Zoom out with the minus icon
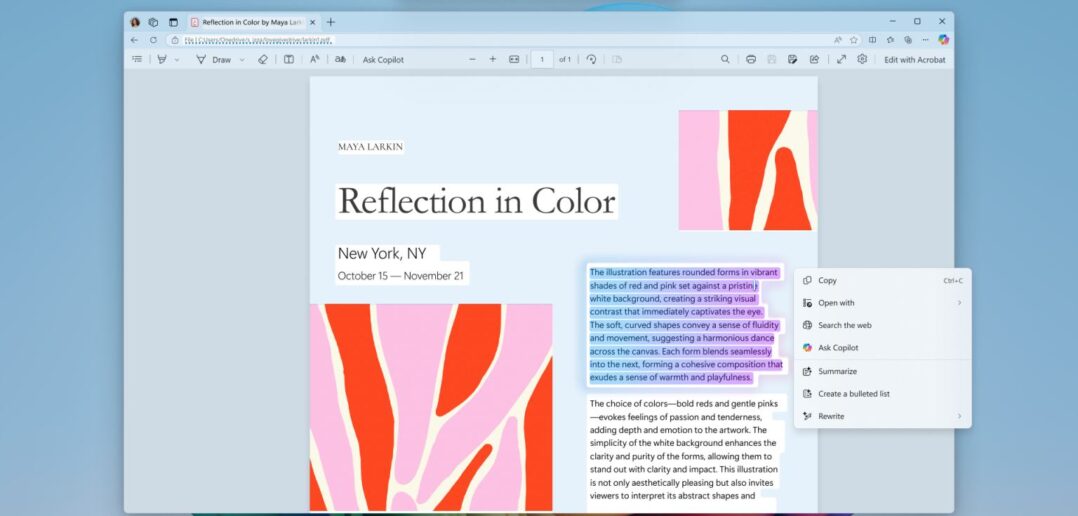 click(x=473, y=60)
